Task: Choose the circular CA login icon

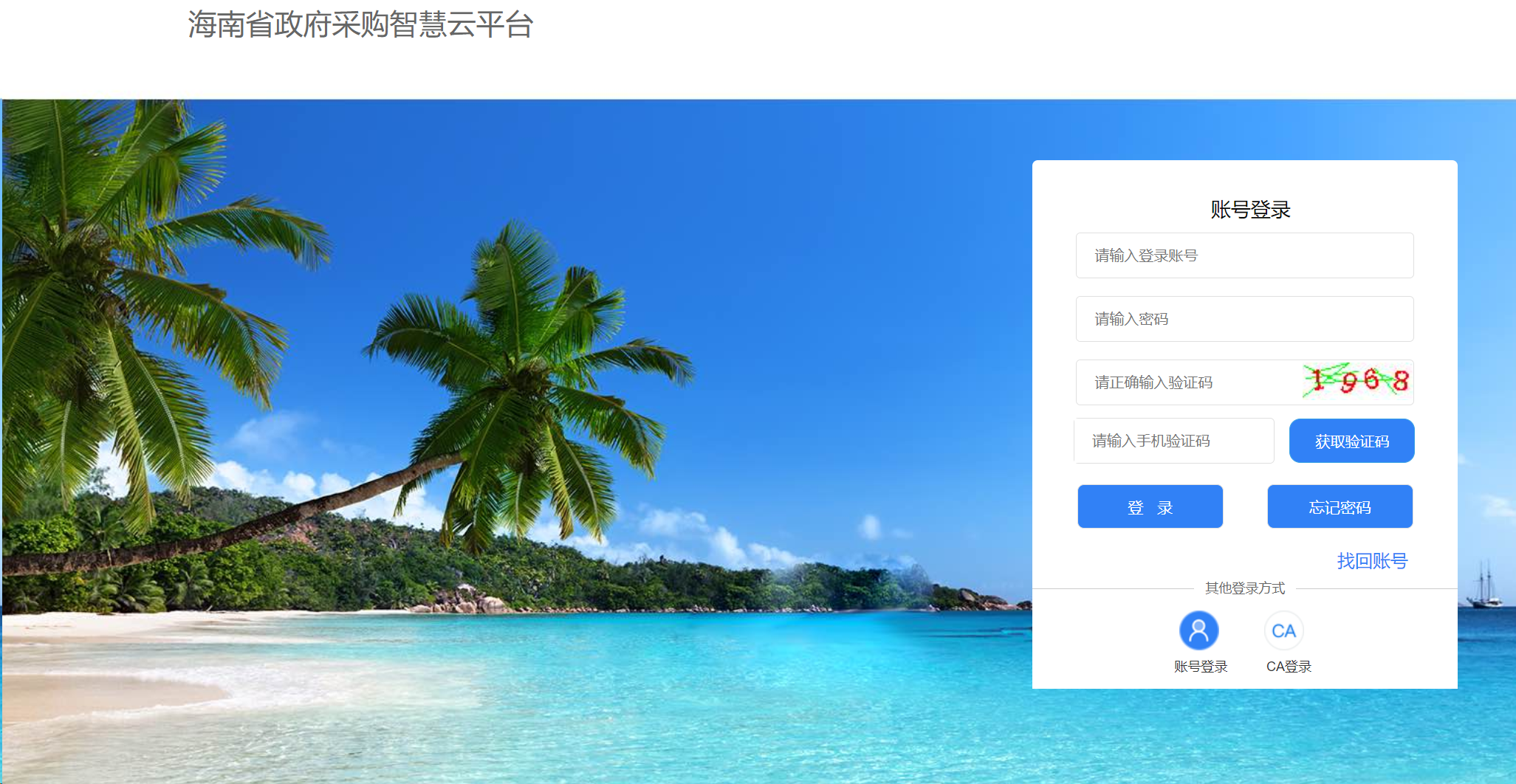Action: point(1284,630)
